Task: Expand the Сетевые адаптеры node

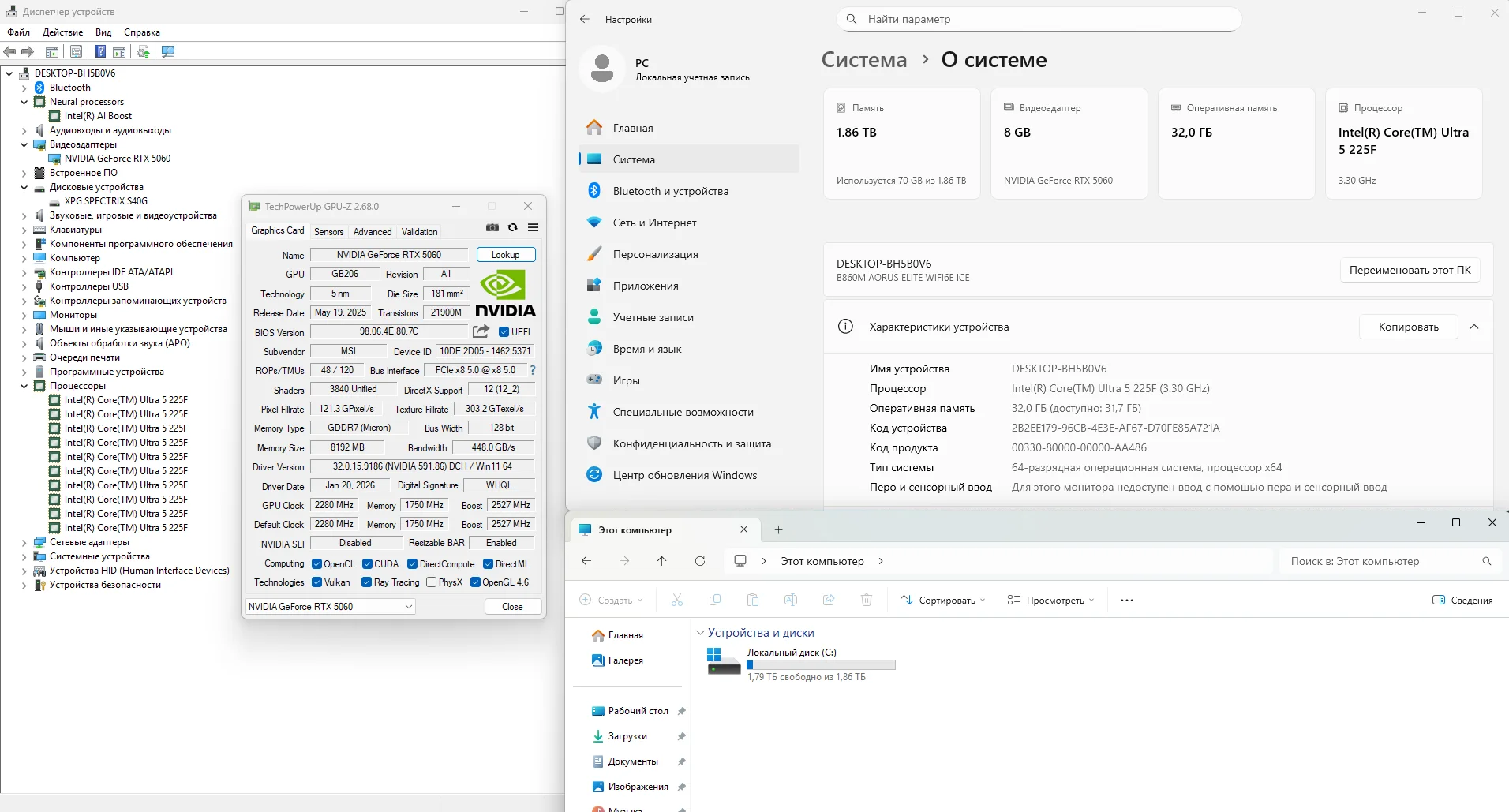Action: tap(24, 542)
